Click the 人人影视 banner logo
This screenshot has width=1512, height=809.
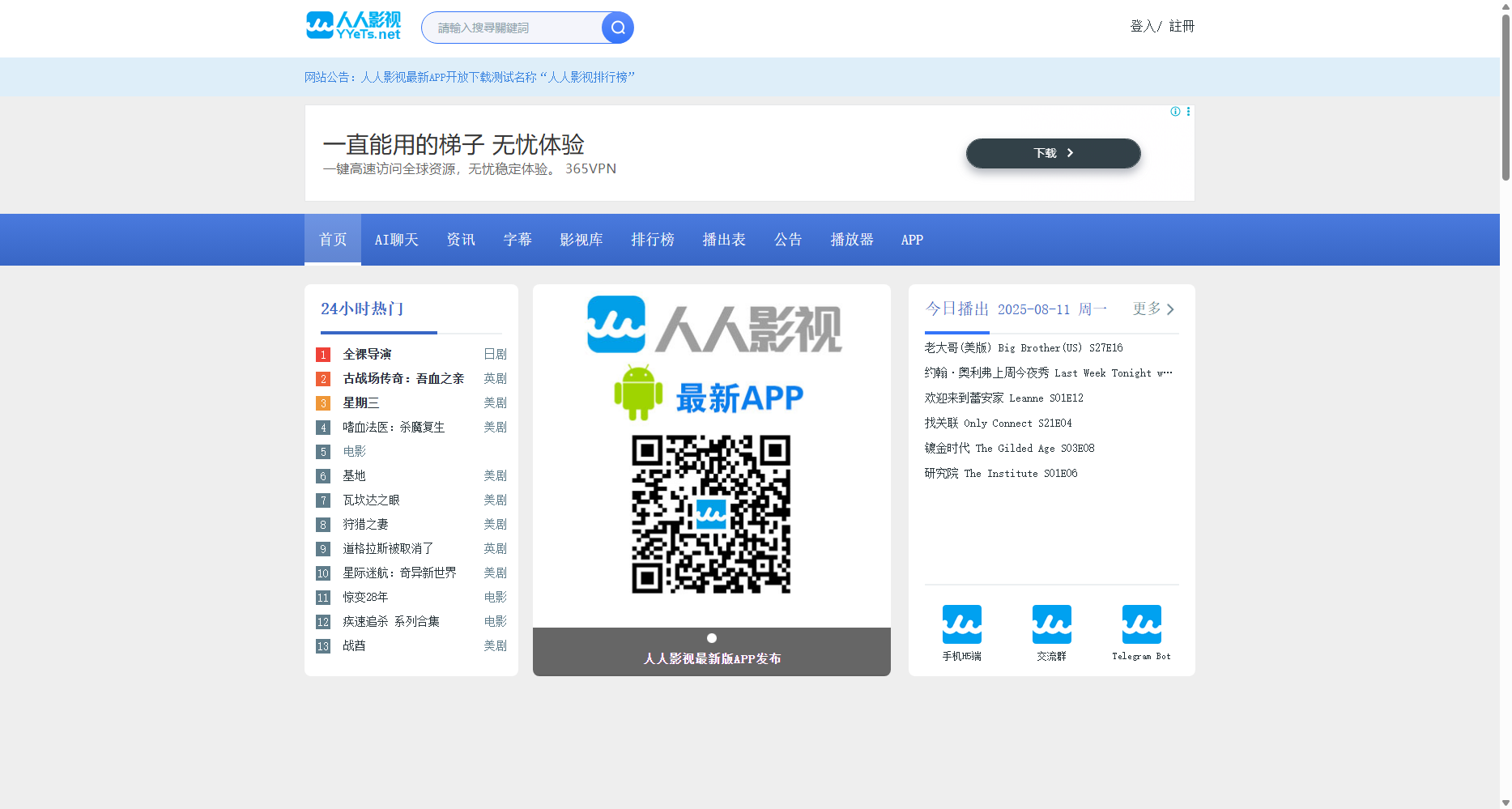[x=714, y=325]
